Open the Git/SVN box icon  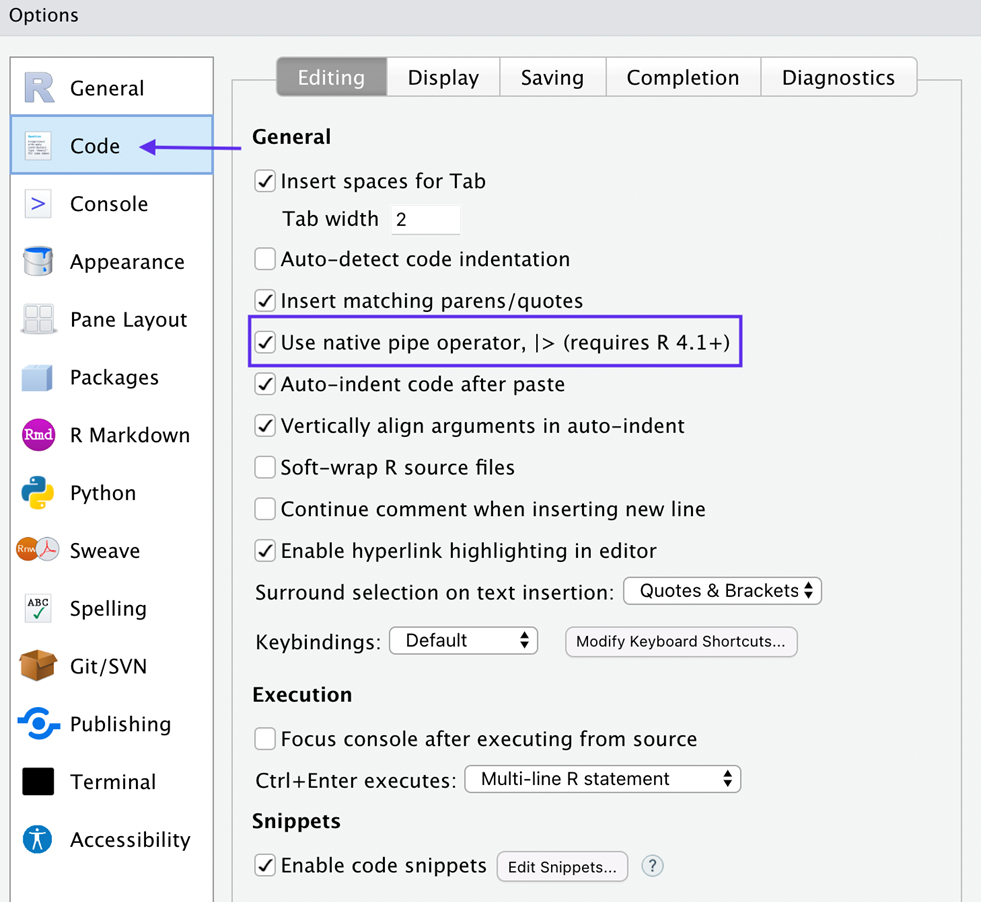coord(38,666)
